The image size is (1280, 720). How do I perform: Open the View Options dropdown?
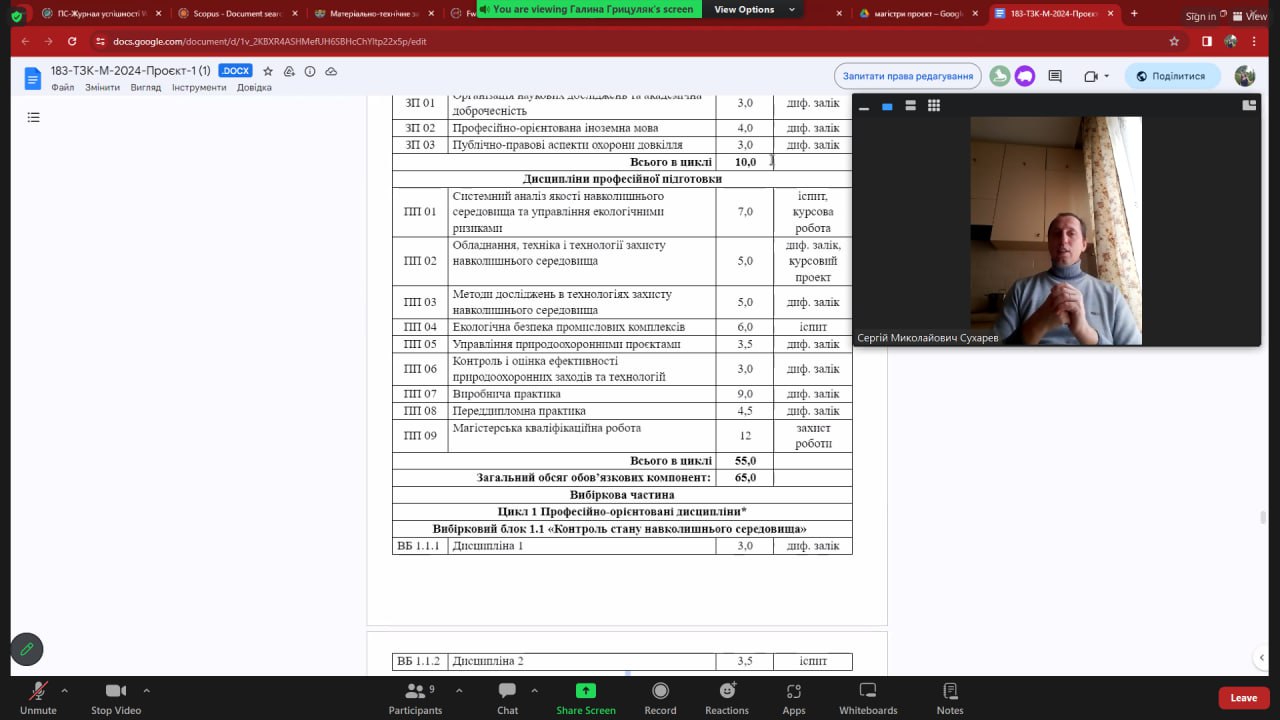pos(753,9)
